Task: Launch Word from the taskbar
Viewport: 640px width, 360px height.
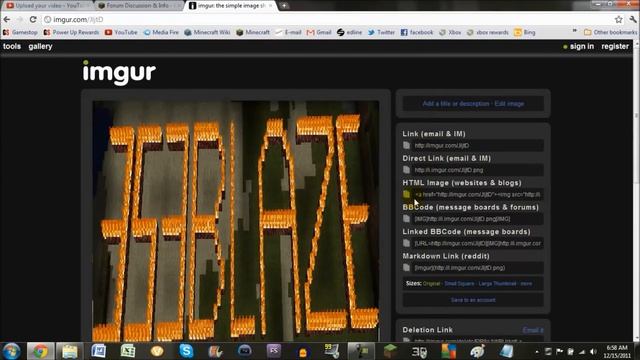Action: [x=98, y=351]
